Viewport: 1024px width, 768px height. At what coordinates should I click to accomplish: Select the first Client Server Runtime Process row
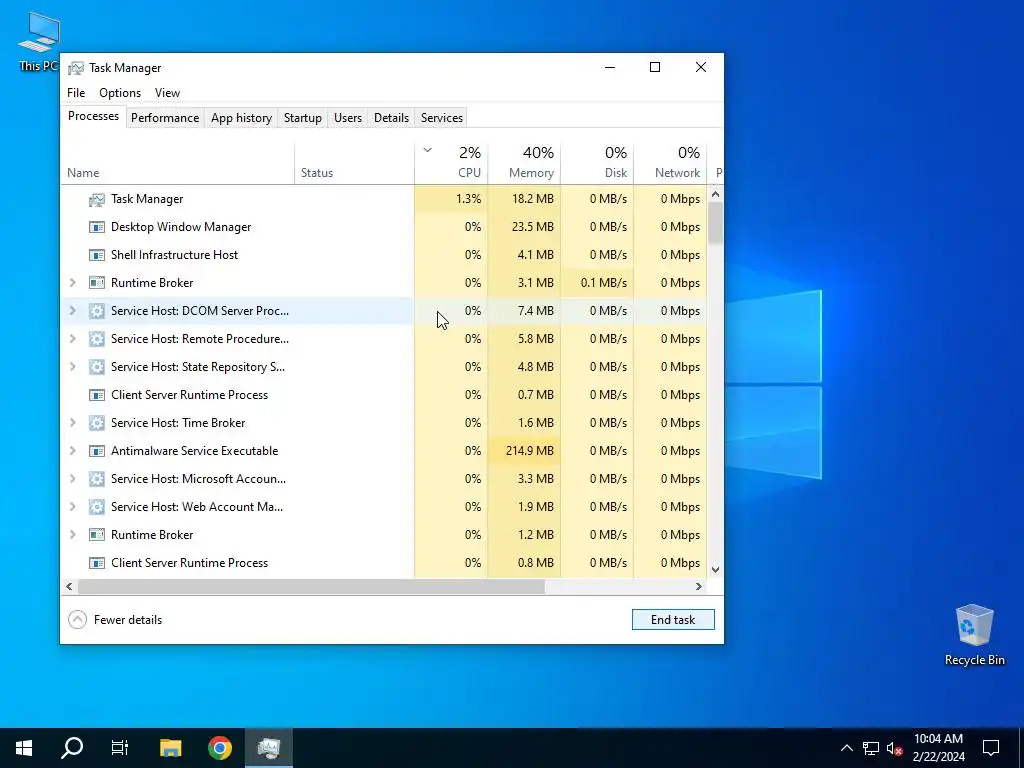tap(384, 395)
